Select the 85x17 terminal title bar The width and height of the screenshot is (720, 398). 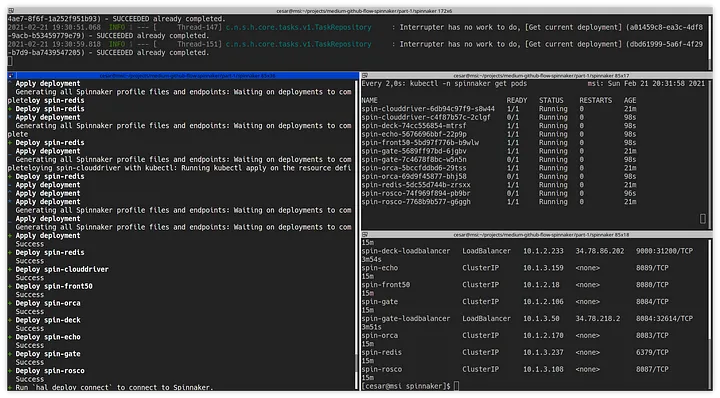click(537, 75)
